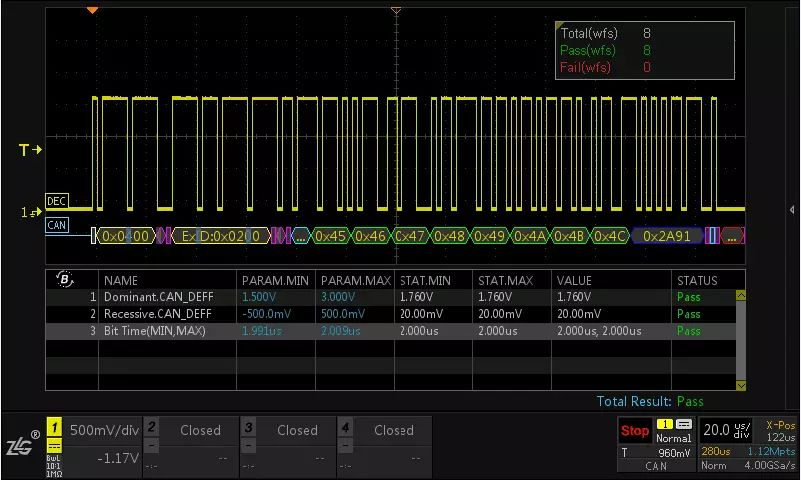Click the Normal trigger mode label

pos(673,438)
